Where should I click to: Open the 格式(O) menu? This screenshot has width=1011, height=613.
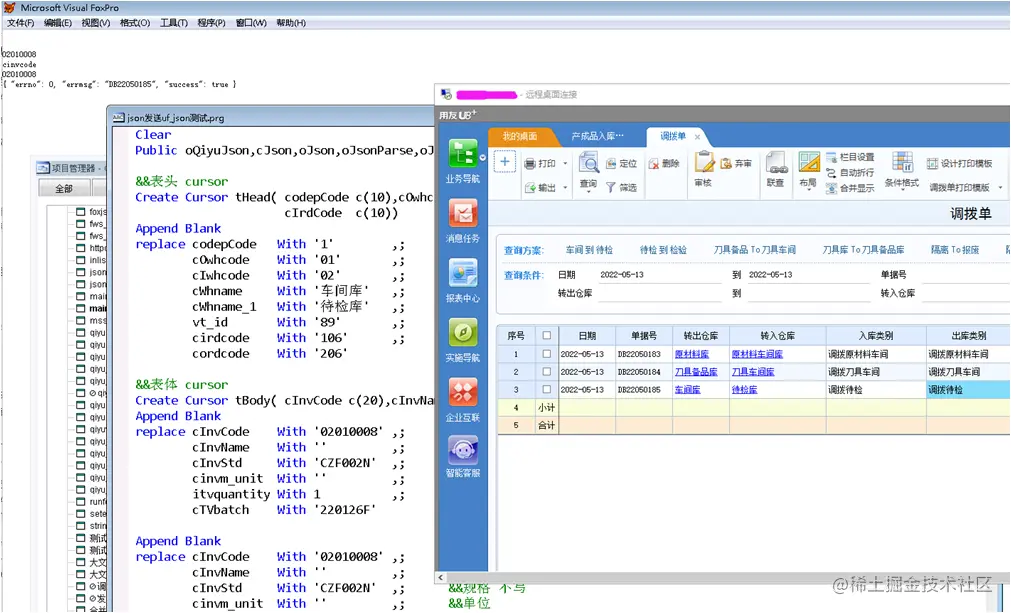(135, 23)
